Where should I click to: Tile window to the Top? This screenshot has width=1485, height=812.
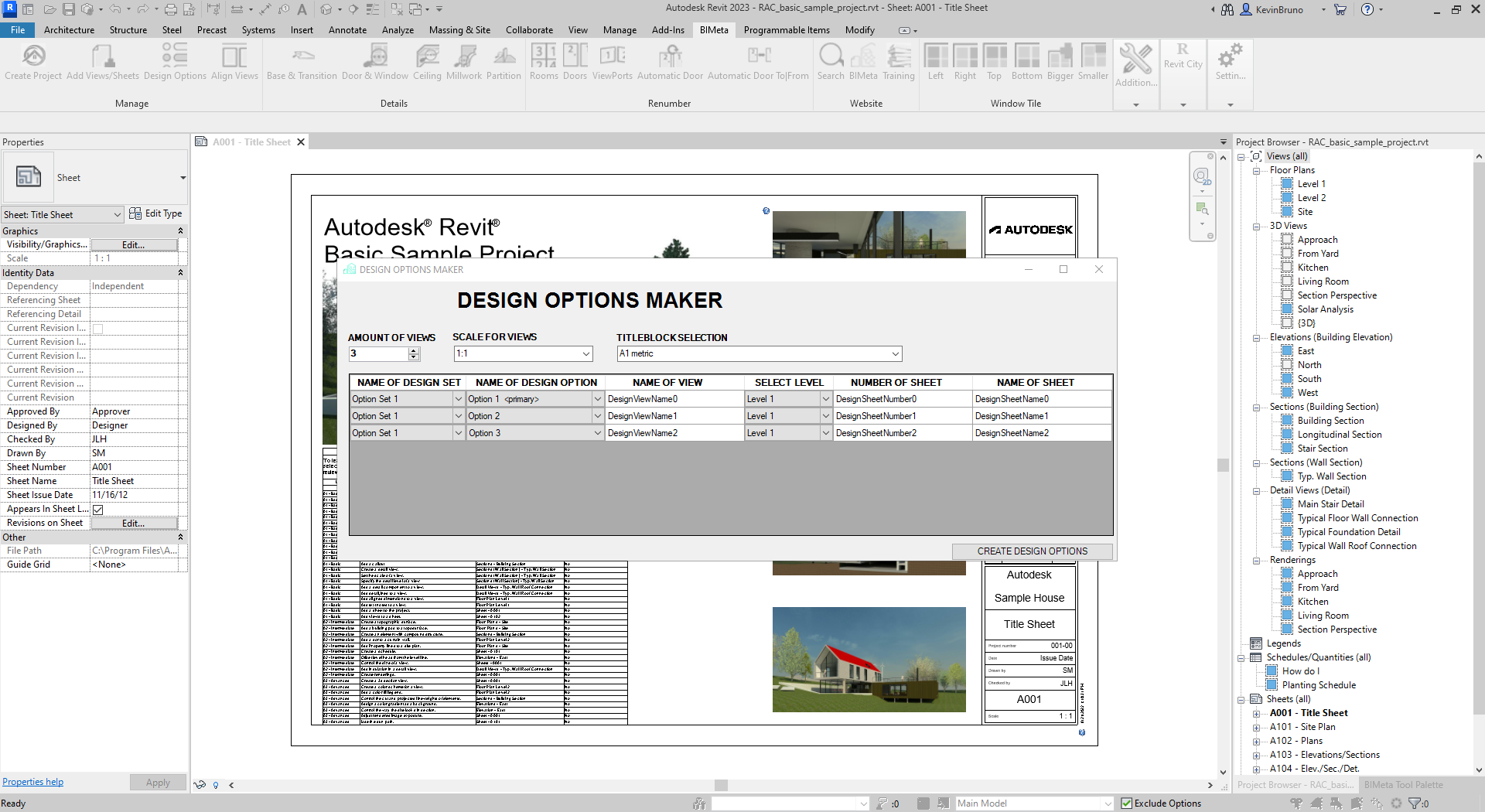(995, 62)
